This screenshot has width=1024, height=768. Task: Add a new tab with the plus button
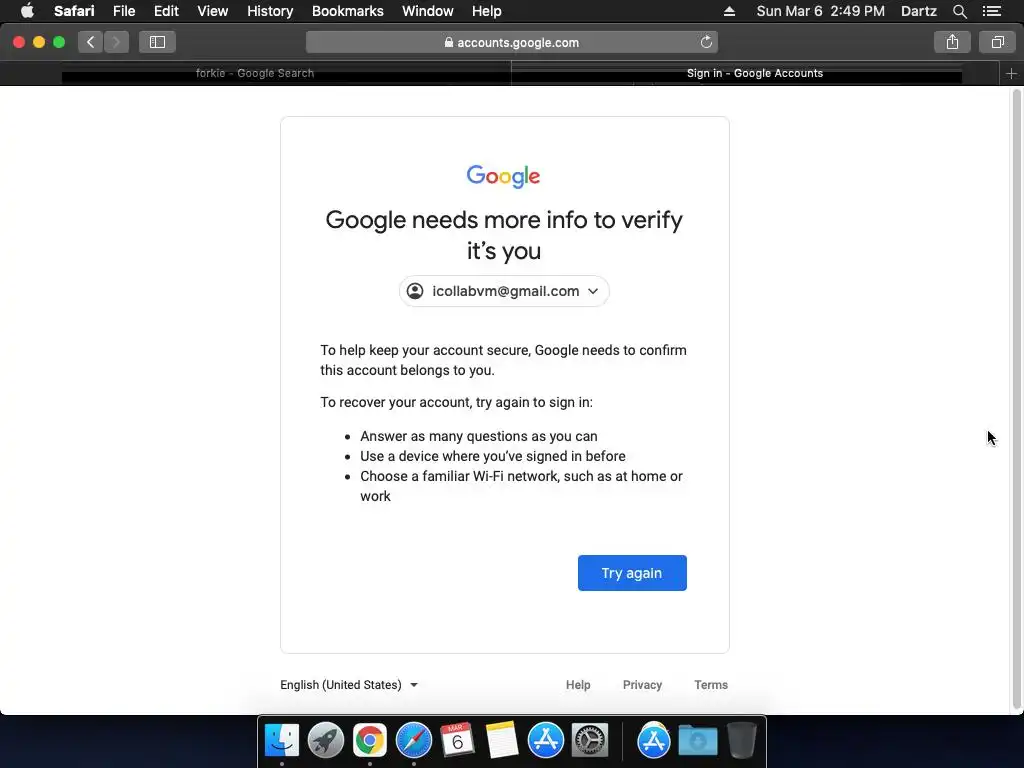[1012, 74]
